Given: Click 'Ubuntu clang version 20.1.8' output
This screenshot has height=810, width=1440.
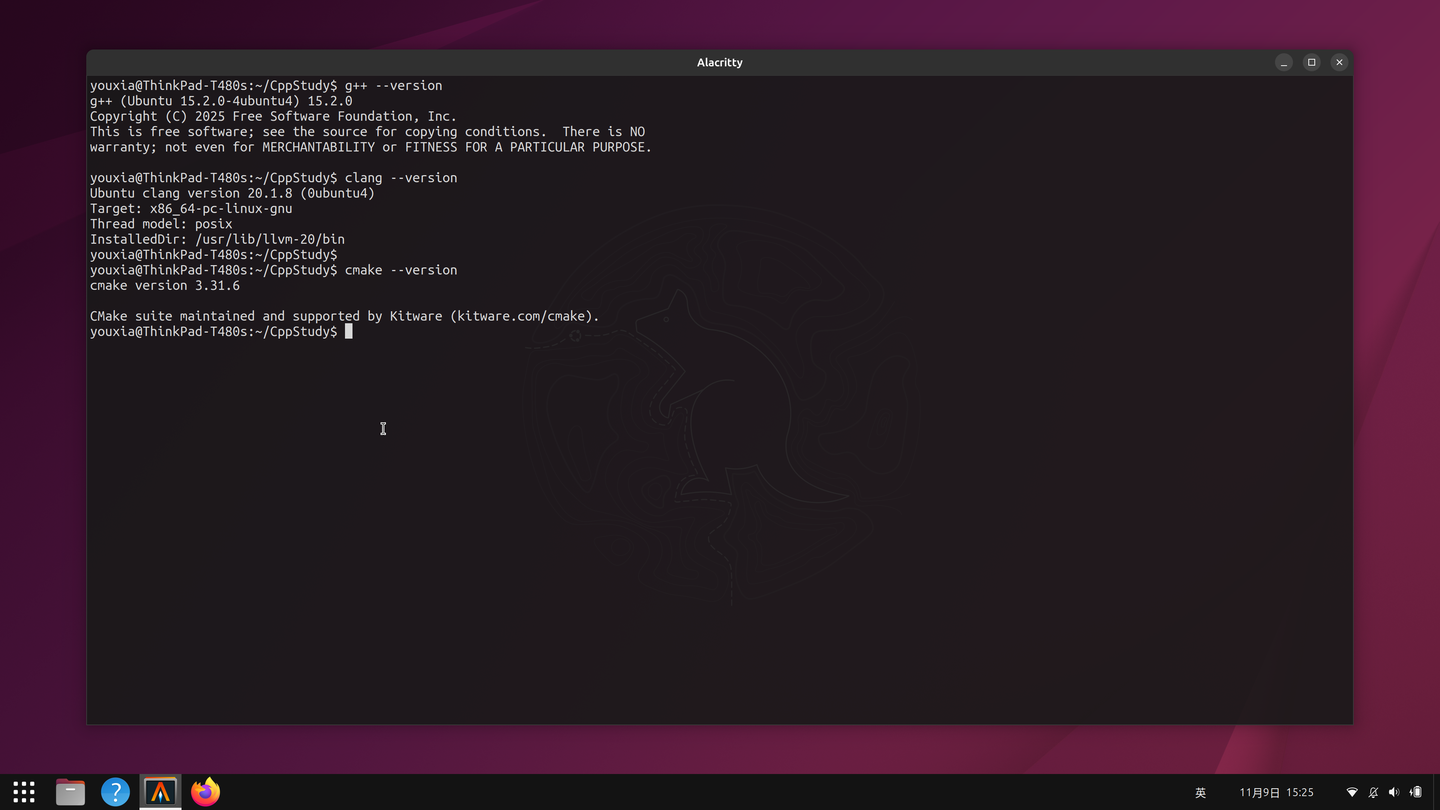Looking at the screenshot, I should pyautogui.click(x=232, y=193).
